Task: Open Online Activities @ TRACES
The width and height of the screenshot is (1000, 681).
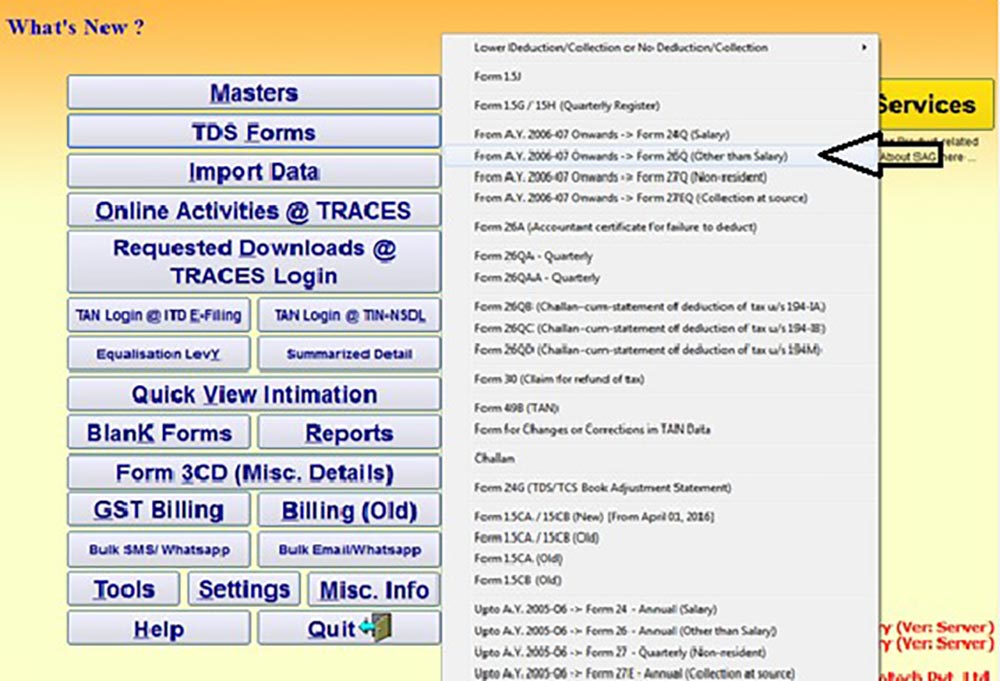Action: pyautogui.click(x=254, y=211)
